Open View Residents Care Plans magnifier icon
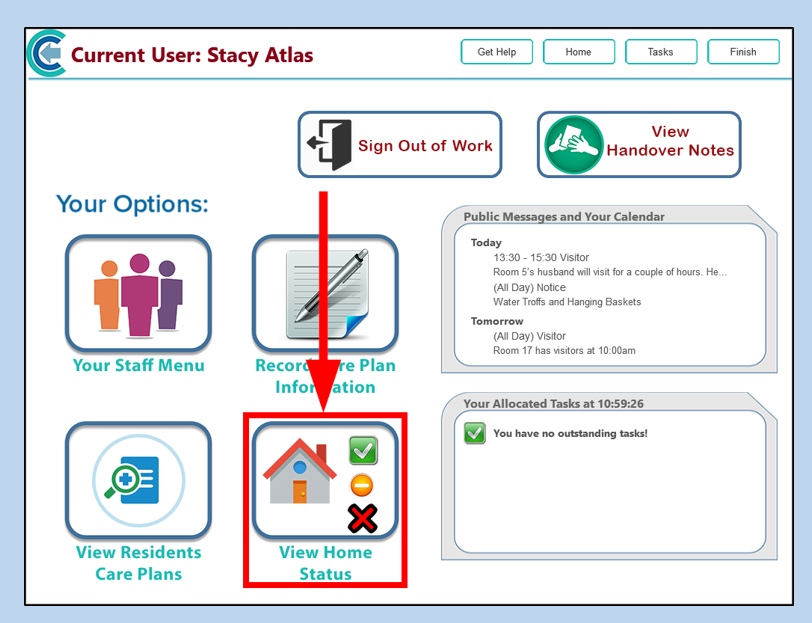This screenshot has height=623, width=812. pos(138,480)
